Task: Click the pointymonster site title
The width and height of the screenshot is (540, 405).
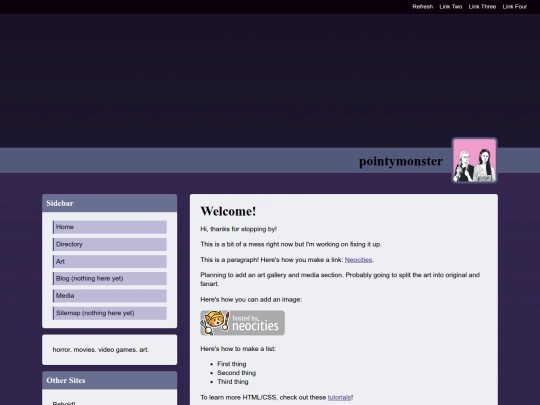Action: point(401,161)
